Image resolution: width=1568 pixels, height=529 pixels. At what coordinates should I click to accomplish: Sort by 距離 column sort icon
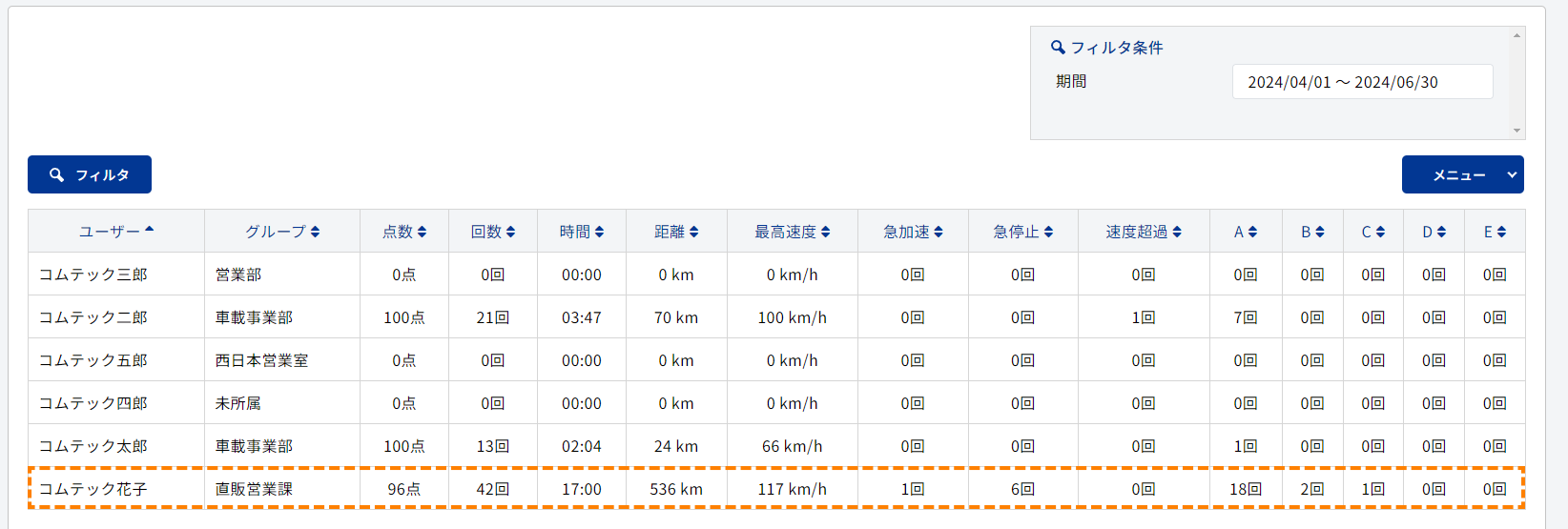point(693,232)
